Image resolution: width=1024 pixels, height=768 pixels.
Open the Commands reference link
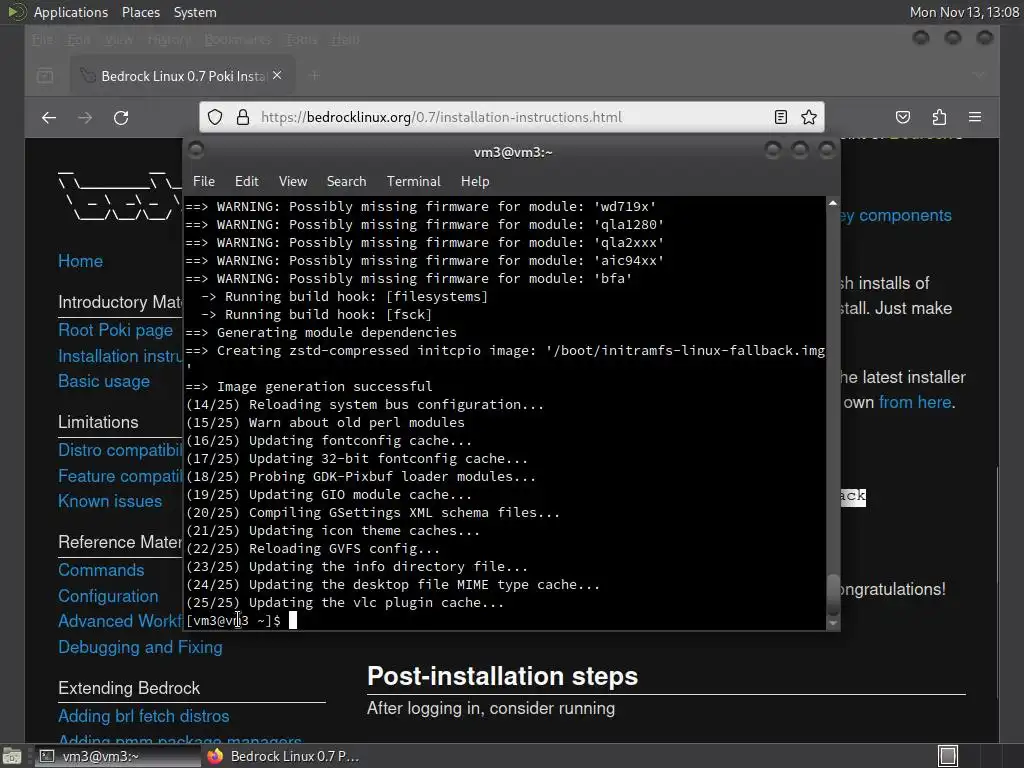tap(101, 570)
